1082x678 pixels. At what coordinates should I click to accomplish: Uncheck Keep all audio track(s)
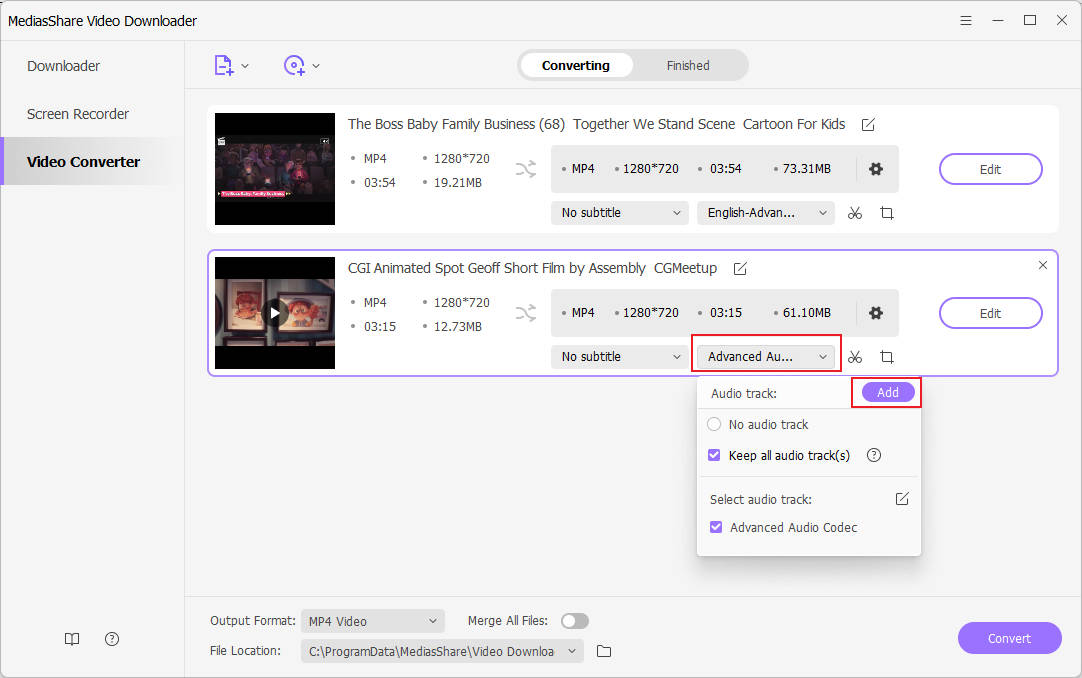coord(715,455)
